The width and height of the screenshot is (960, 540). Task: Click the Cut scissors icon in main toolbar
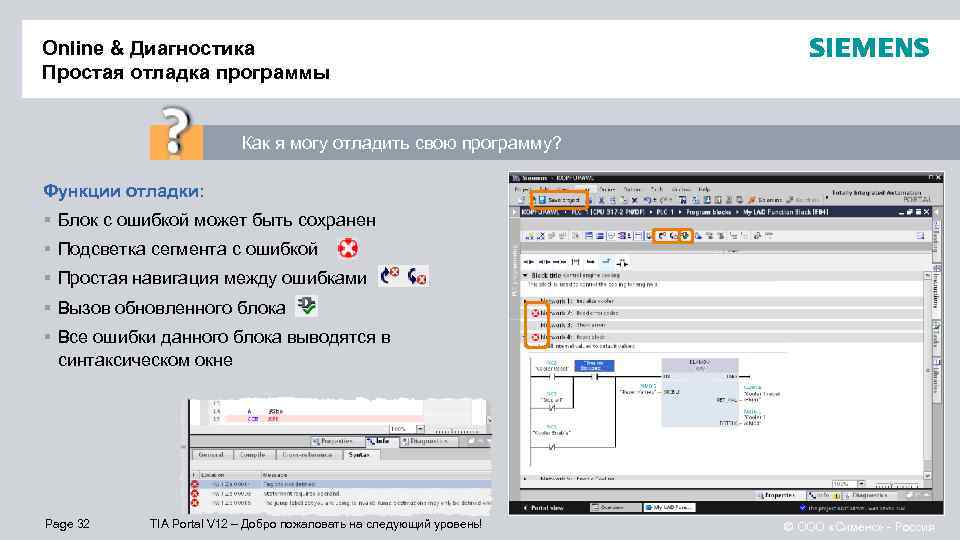click(x=602, y=200)
